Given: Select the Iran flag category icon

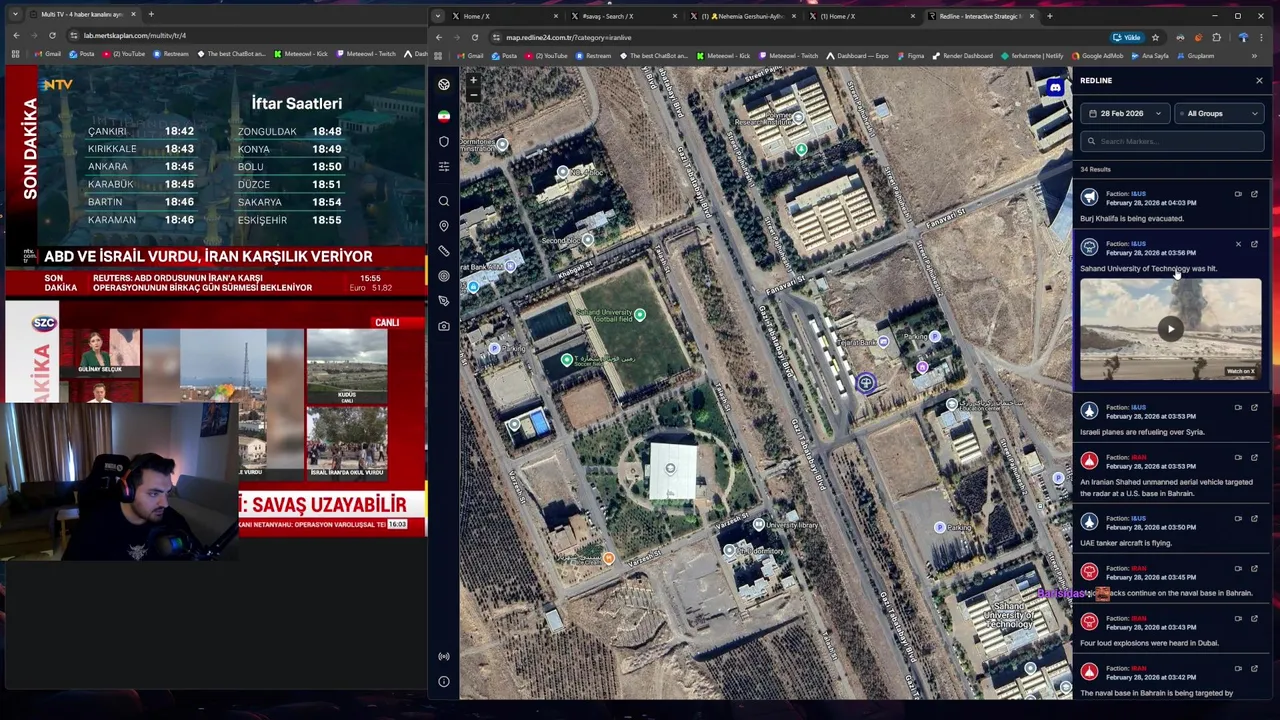Looking at the screenshot, I should 444,116.
